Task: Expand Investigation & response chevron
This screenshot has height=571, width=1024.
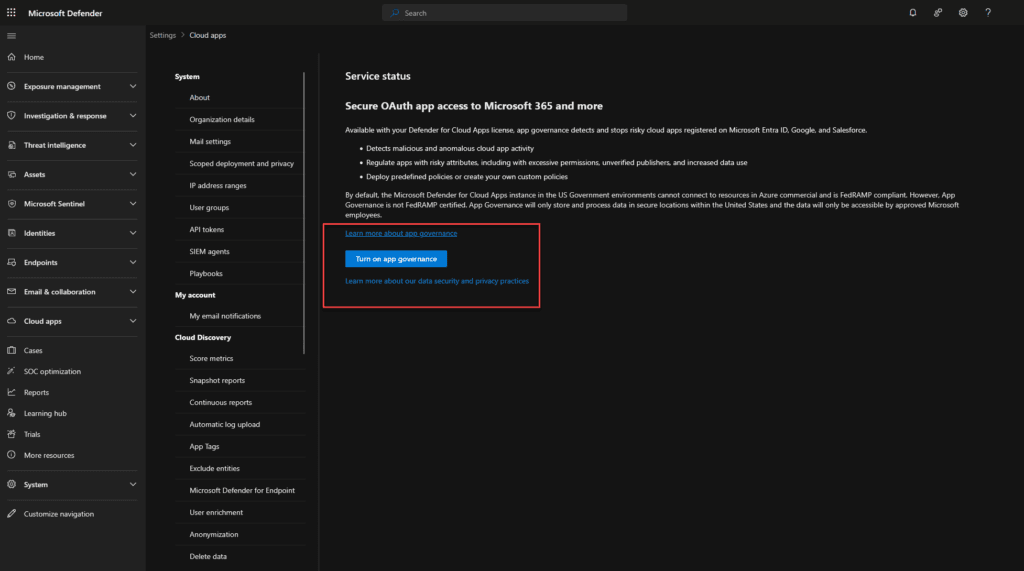Action: coord(133,116)
